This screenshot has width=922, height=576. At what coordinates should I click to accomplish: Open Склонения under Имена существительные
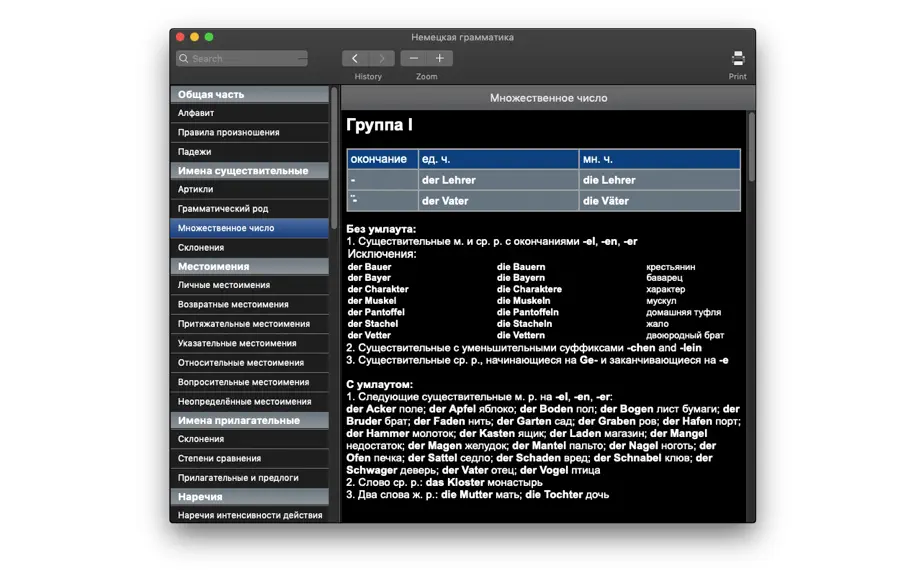tap(249, 247)
